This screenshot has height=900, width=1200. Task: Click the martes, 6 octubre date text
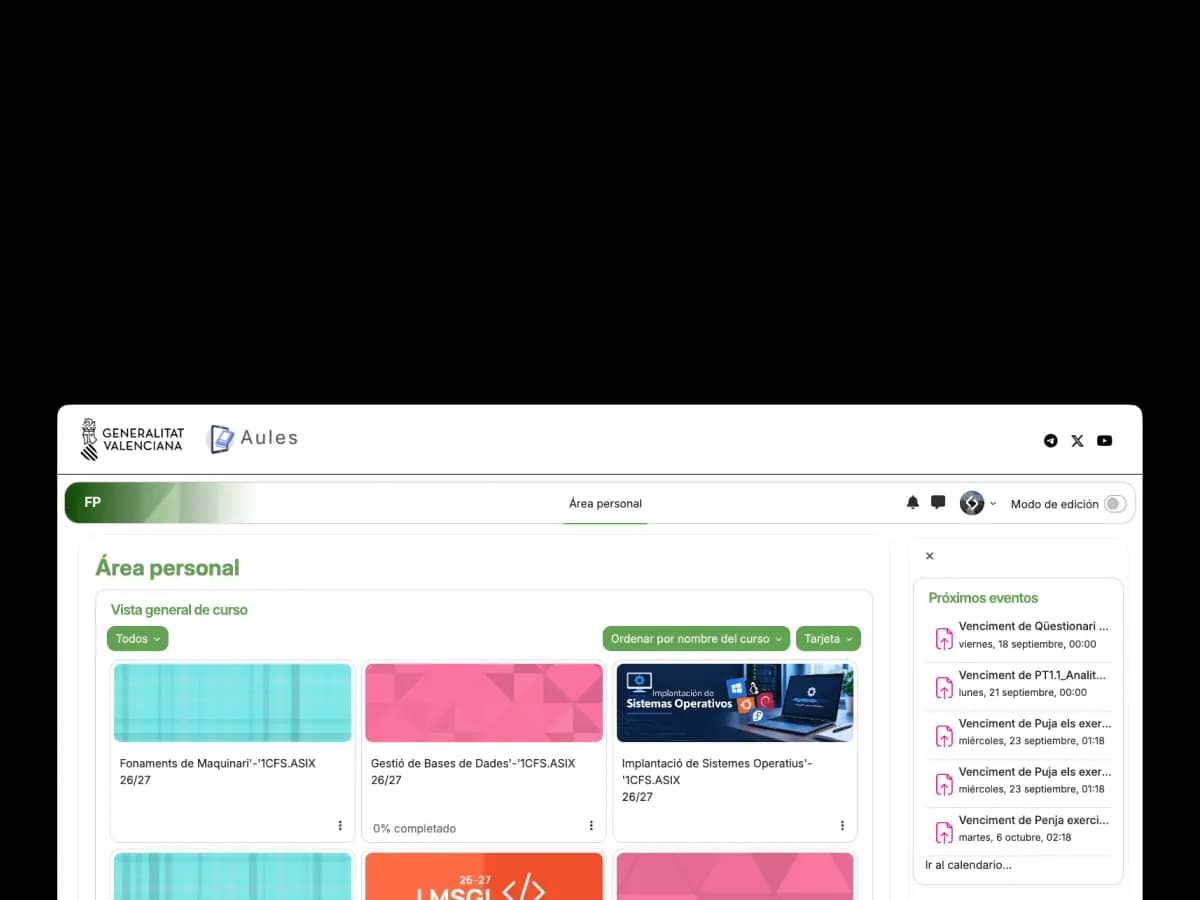click(x=1014, y=838)
